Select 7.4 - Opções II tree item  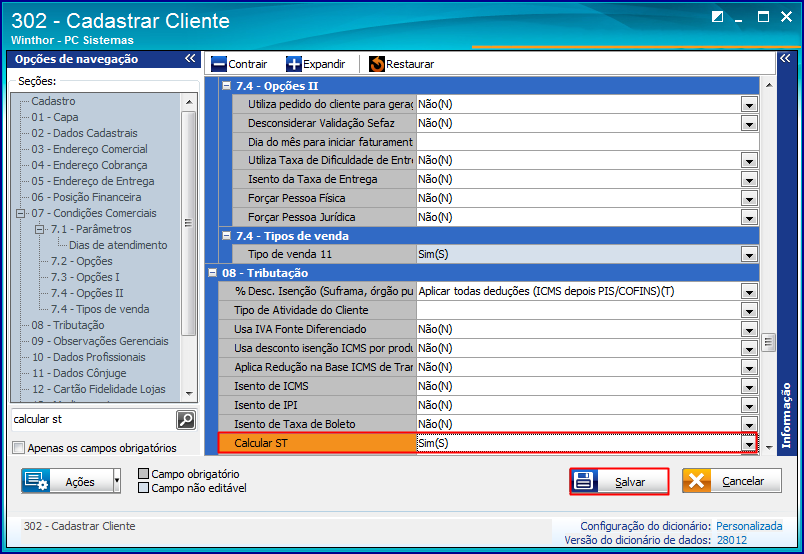87,293
